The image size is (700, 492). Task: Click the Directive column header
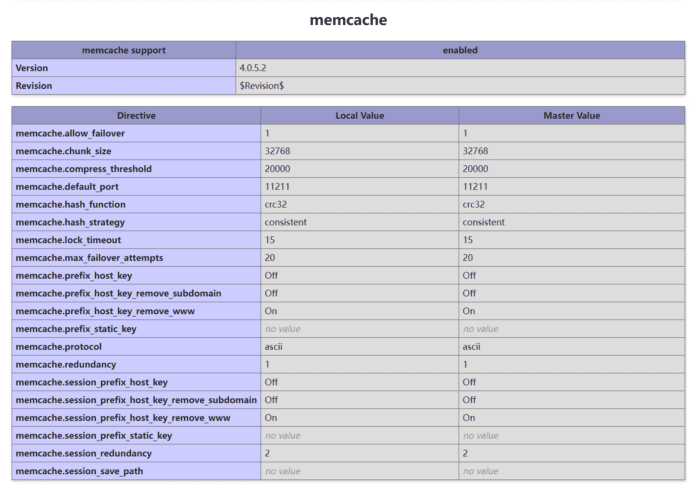pyautogui.click(x=136, y=116)
